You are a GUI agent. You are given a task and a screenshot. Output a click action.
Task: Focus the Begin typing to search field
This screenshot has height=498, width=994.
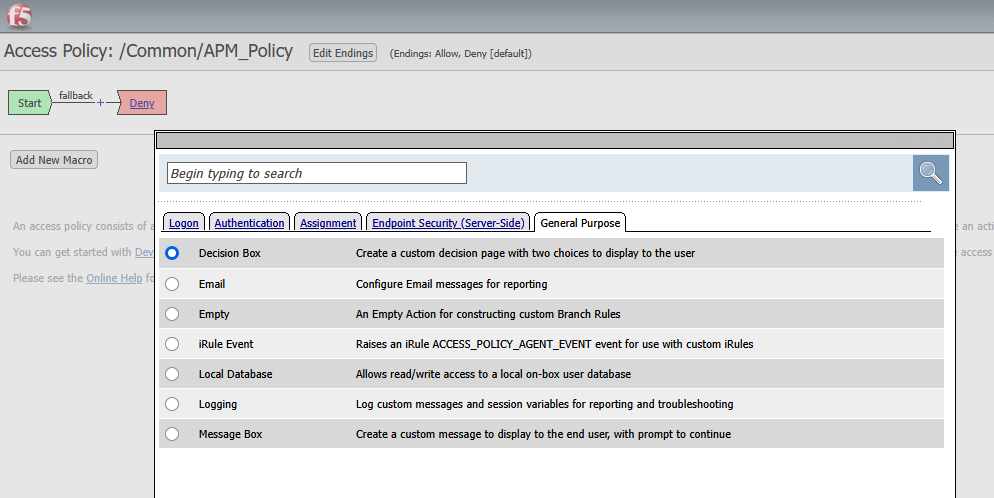(x=317, y=173)
